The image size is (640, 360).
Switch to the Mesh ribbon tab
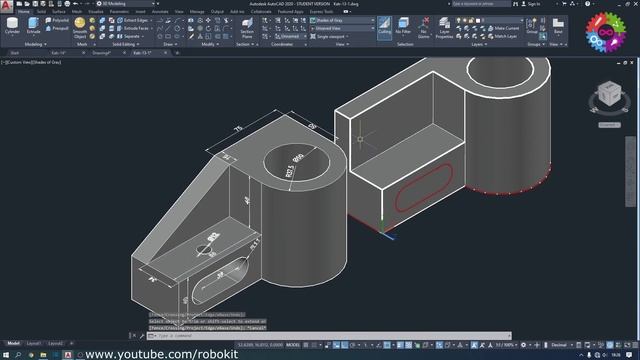click(x=77, y=12)
